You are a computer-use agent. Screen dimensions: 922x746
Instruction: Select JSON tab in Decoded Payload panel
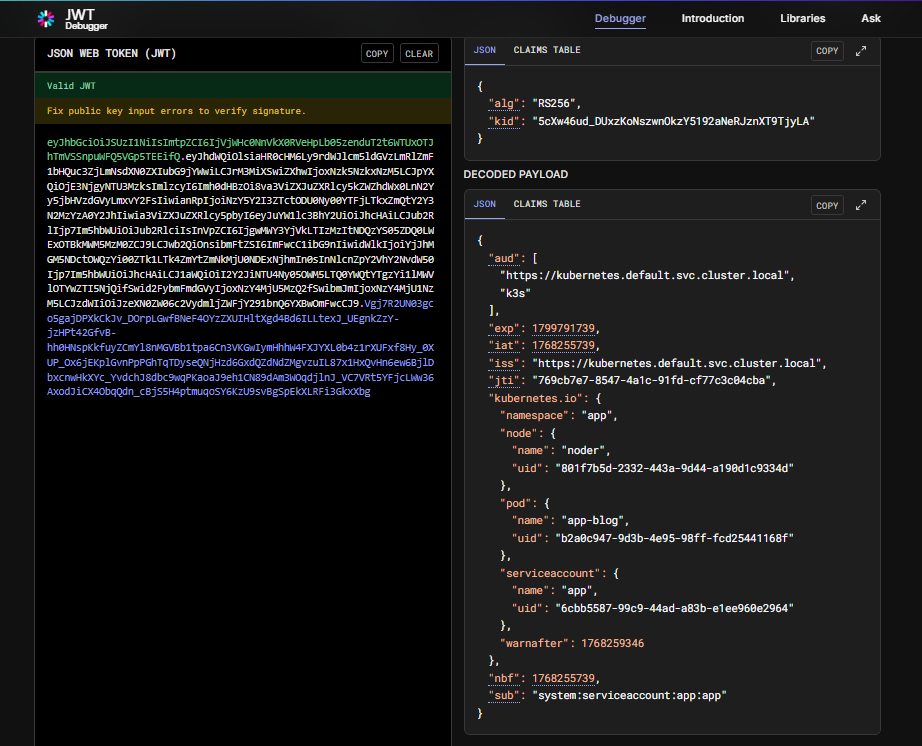tap(484, 204)
